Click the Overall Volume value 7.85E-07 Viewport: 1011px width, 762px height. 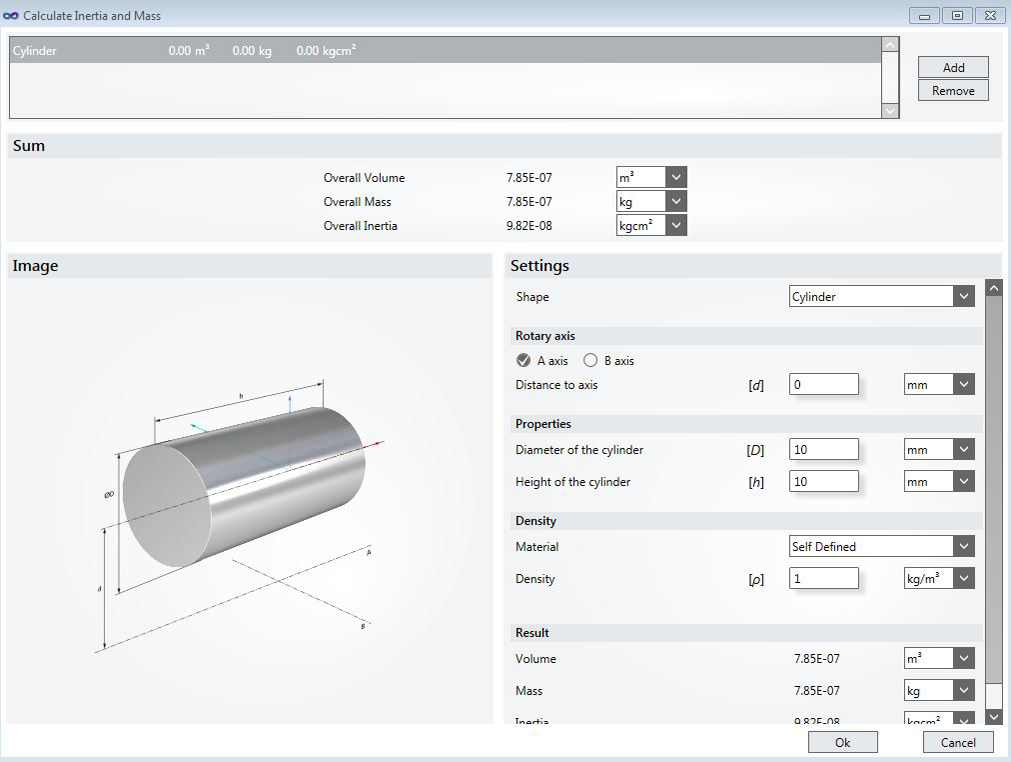click(529, 177)
